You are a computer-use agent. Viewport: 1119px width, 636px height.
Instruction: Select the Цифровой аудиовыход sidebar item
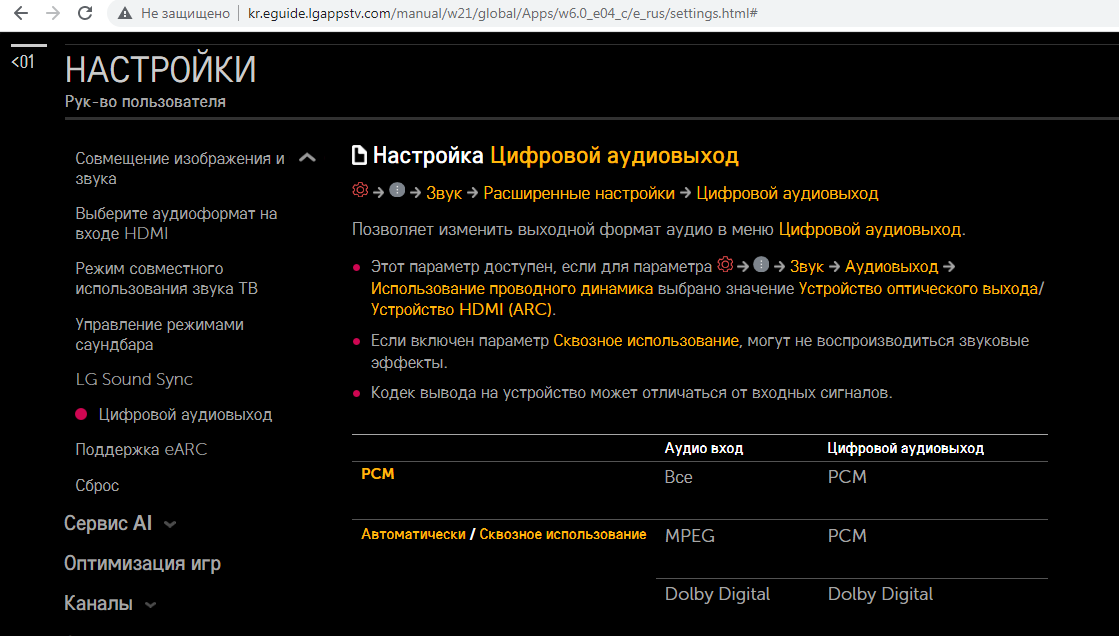[185, 414]
